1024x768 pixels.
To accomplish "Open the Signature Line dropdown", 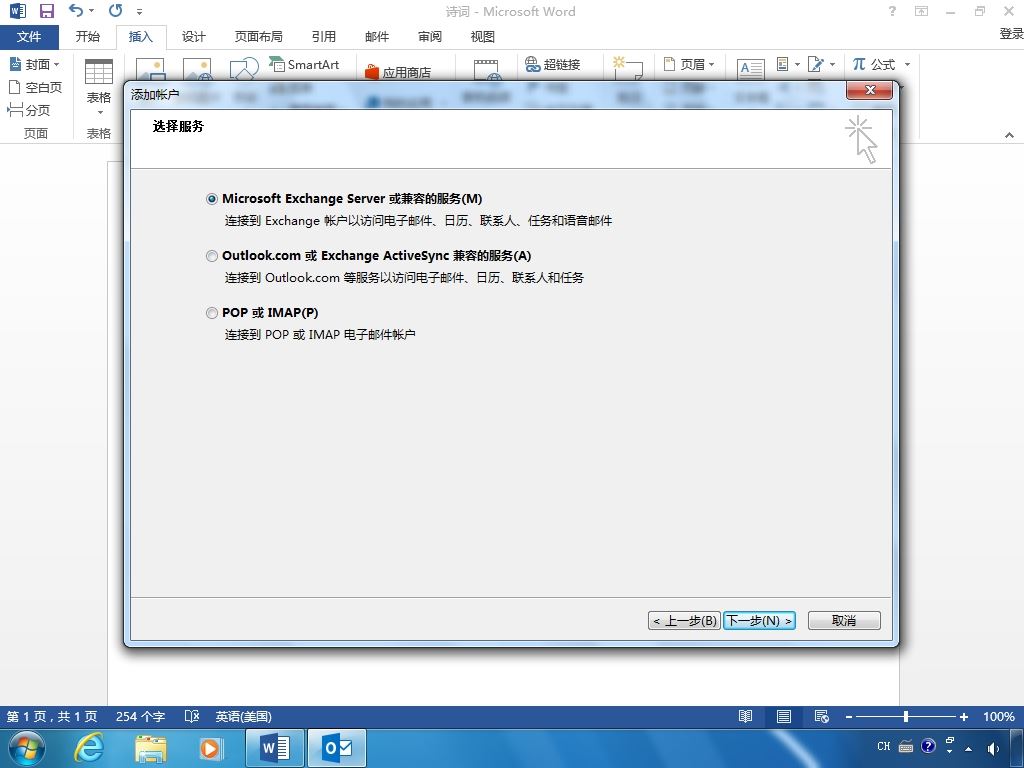I will (822, 64).
